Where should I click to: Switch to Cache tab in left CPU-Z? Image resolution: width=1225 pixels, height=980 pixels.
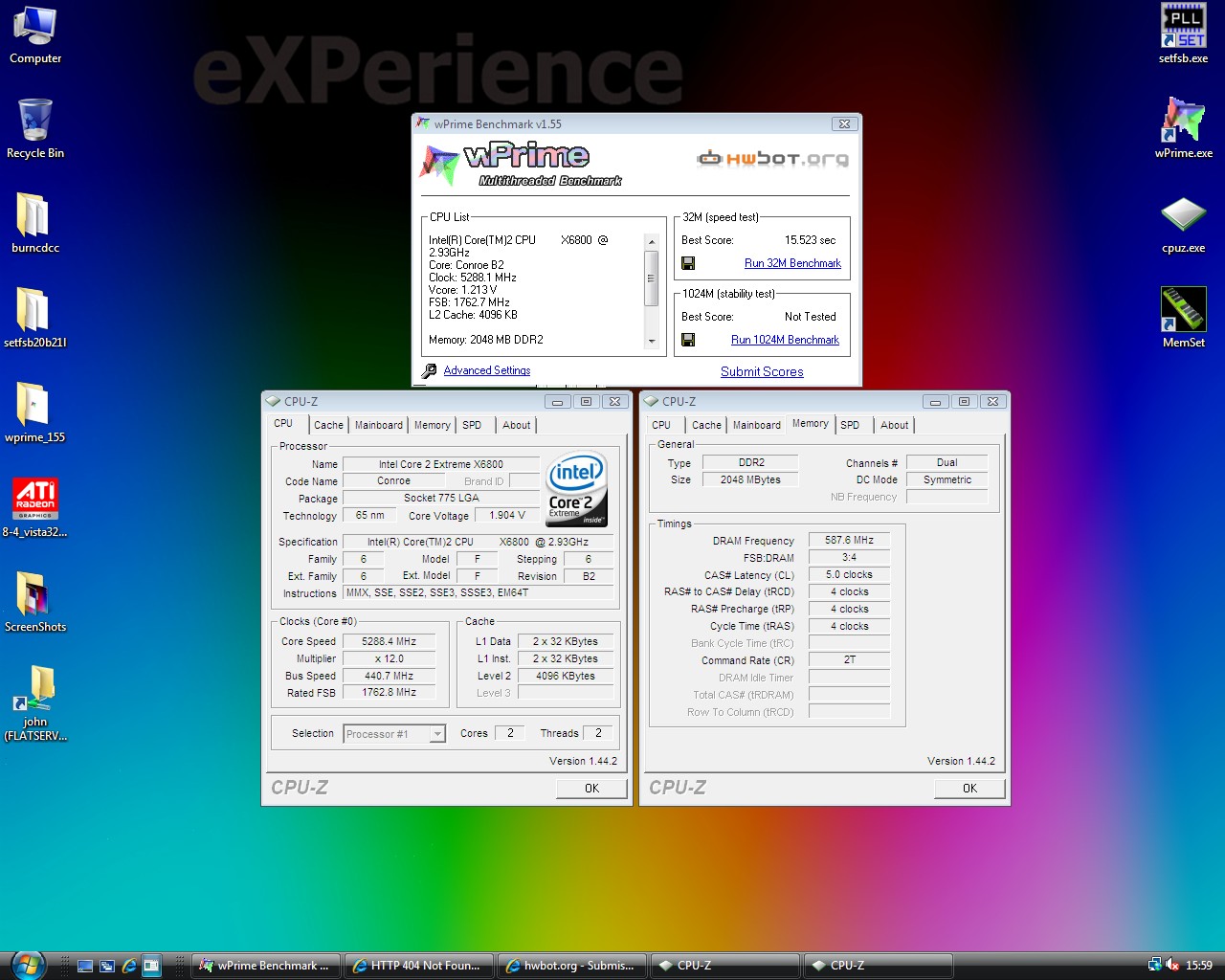[x=328, y=425]
